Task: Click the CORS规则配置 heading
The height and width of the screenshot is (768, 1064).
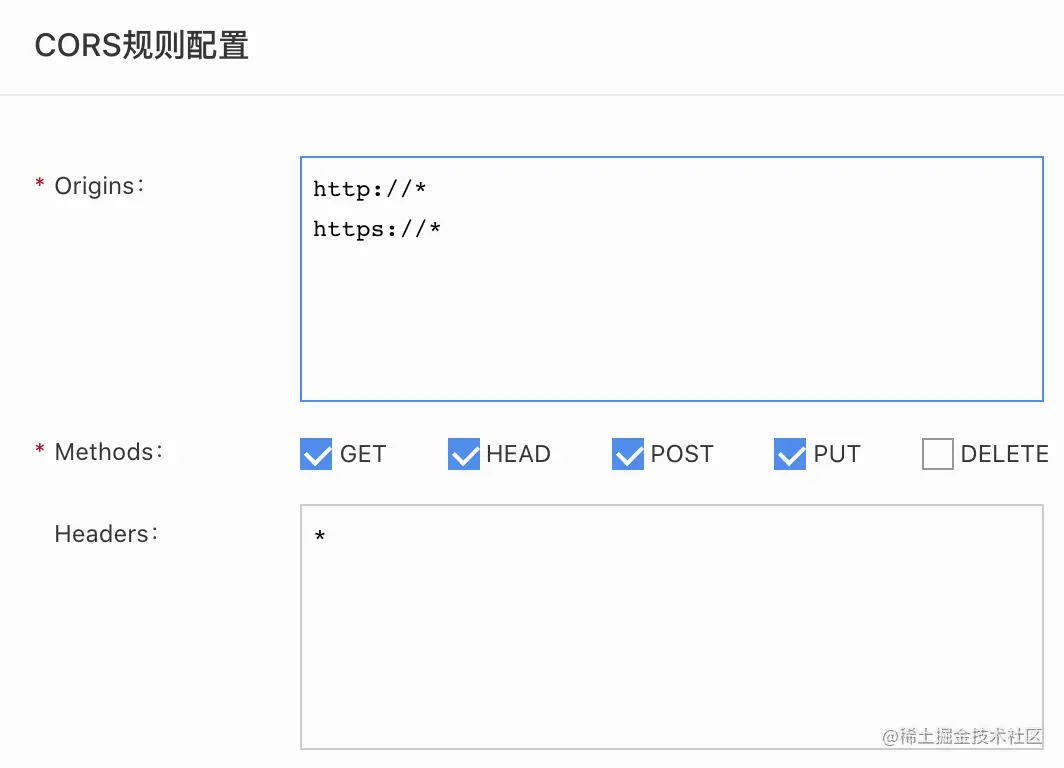Action: pyautogui.click(x=141, y=45)
